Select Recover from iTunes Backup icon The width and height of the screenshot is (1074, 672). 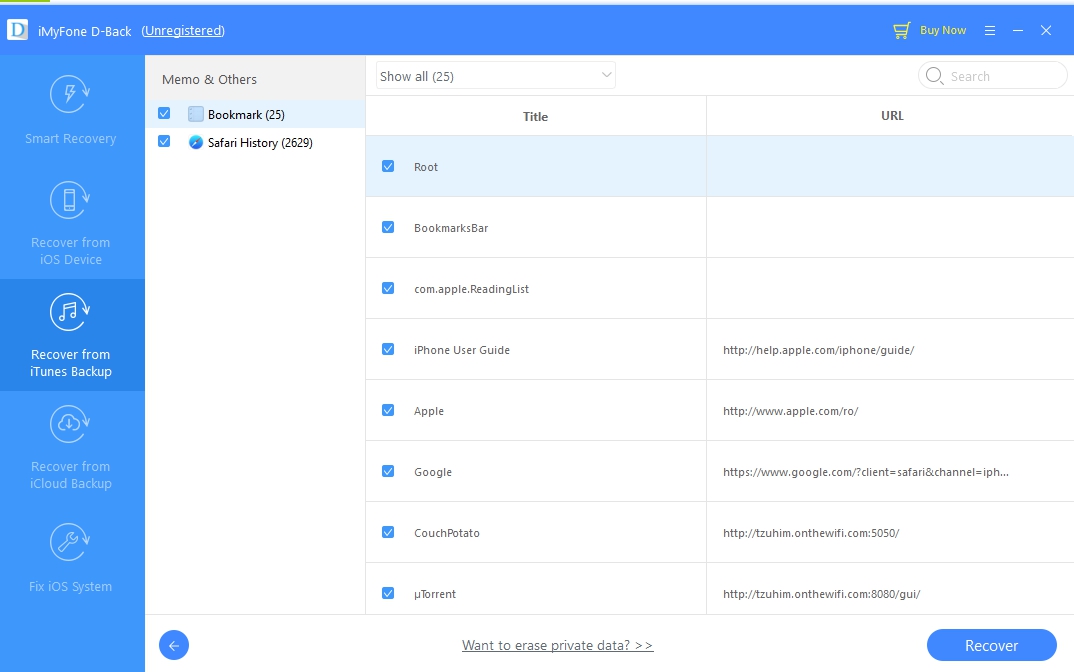click(x=70, y=312)
